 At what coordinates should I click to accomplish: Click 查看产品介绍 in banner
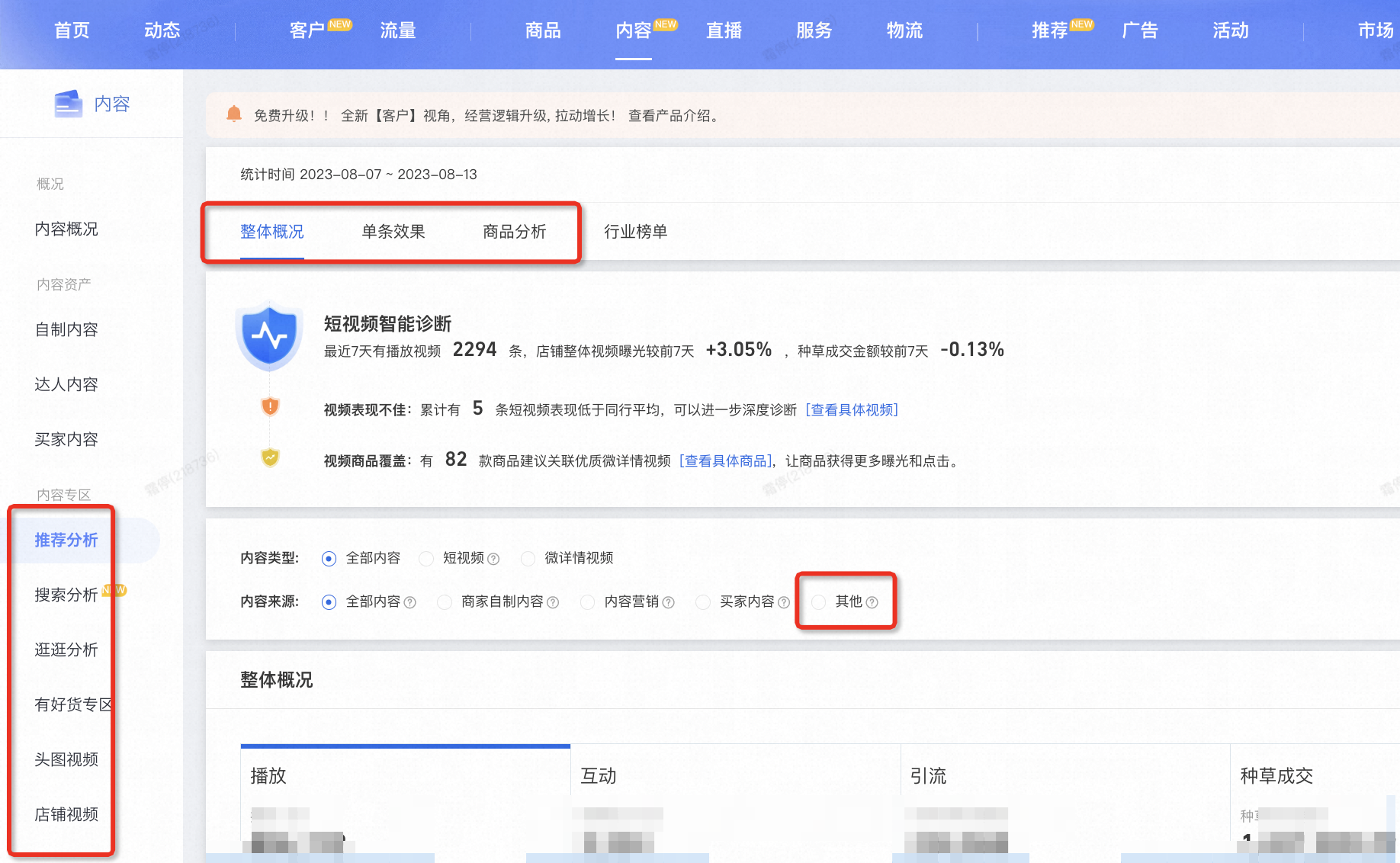(669, 115)
